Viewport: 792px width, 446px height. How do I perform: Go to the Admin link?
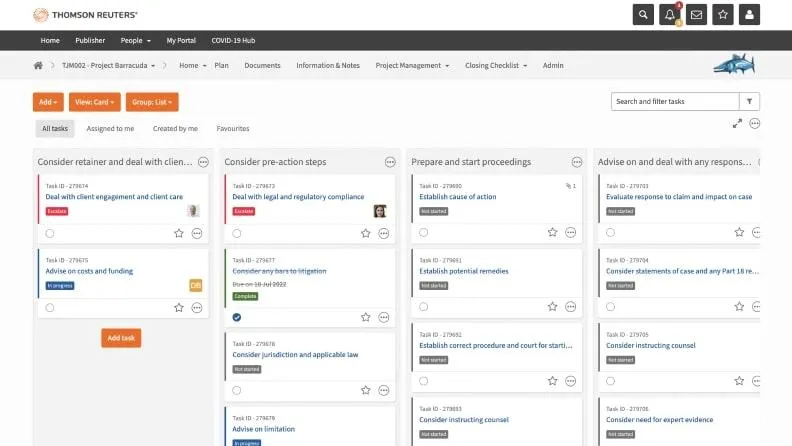[x=553, y=65]
